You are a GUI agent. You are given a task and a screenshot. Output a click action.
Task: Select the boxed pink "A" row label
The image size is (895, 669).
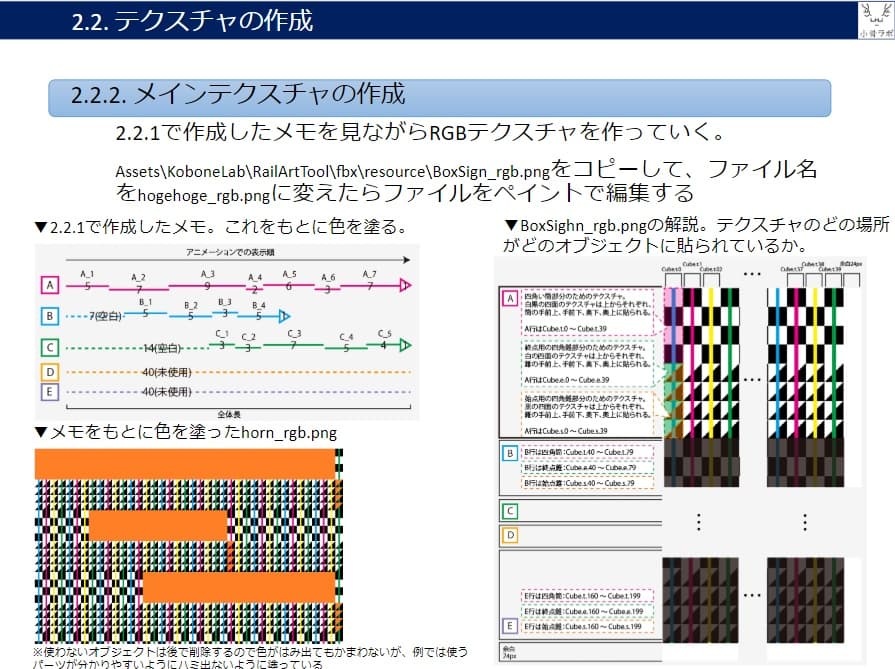(50, 284)
